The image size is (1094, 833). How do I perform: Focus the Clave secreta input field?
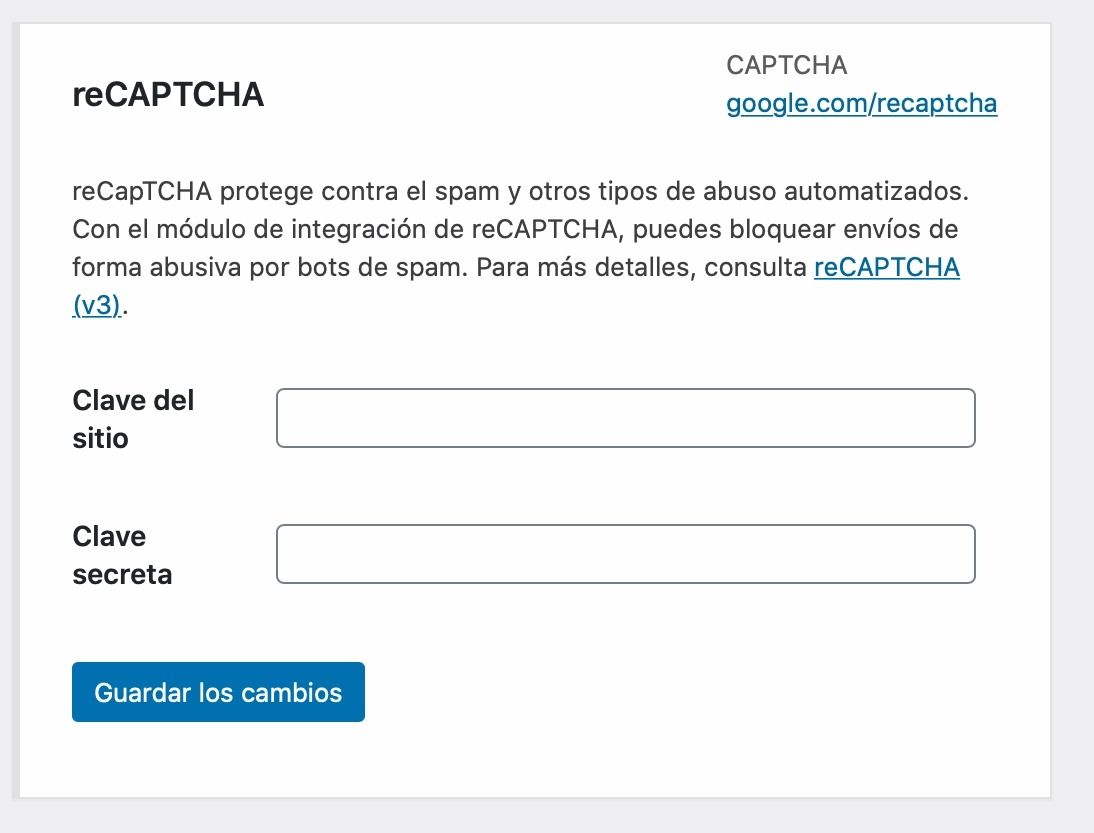626,554
